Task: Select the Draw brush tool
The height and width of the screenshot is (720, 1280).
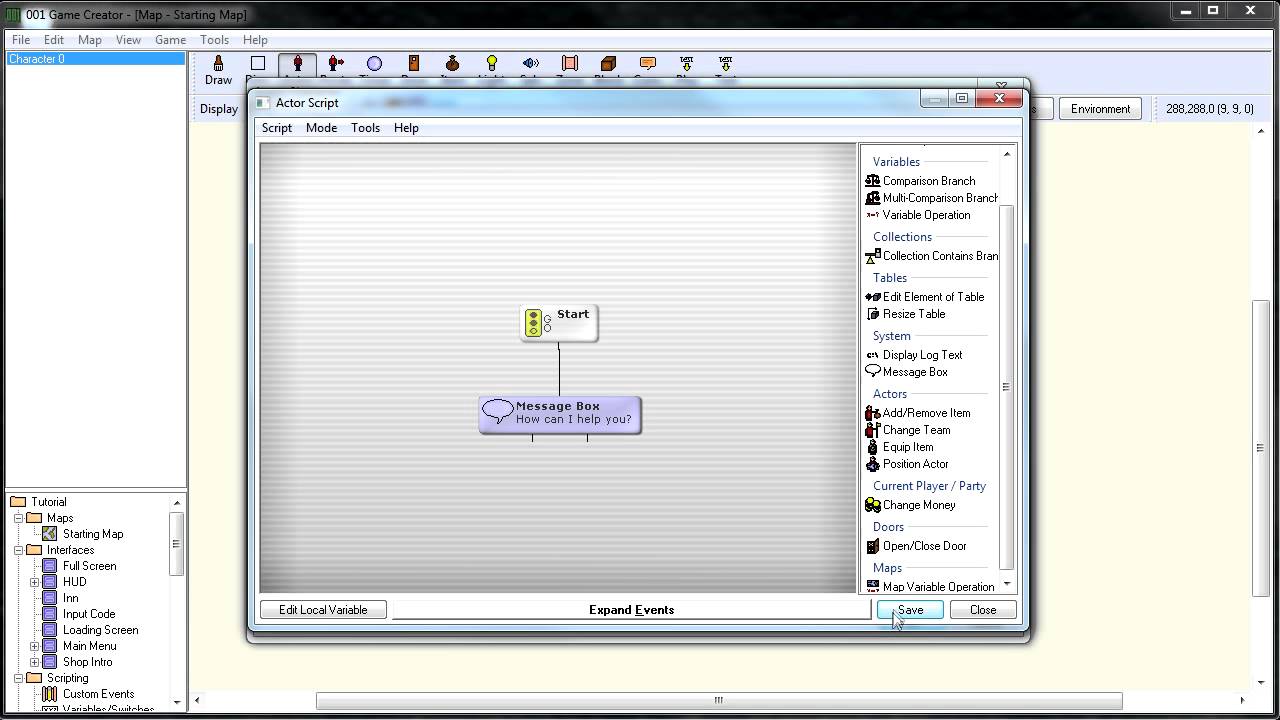Action: tap(218, 70)
